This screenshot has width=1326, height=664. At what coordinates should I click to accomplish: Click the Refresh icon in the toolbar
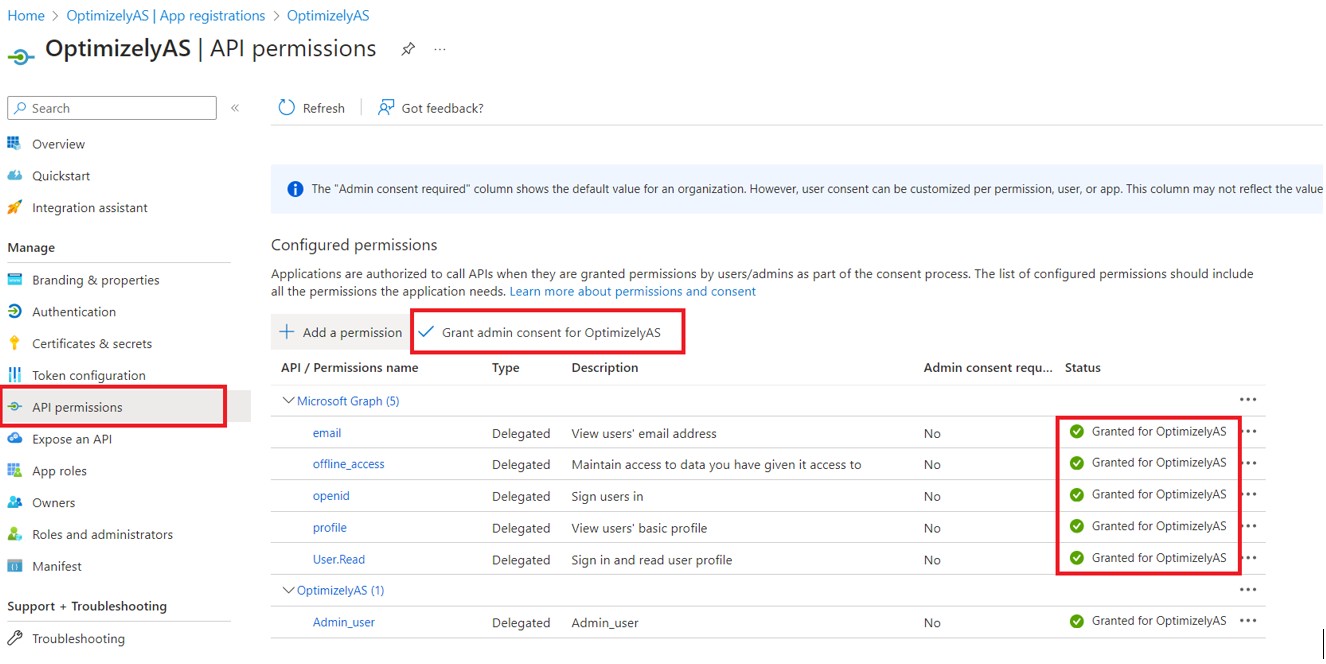coord(287,108)
